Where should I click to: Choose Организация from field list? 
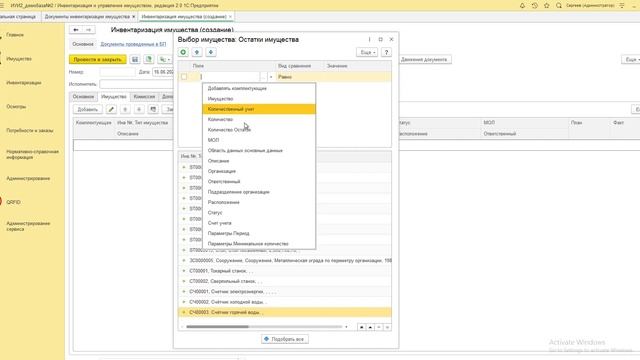[x=259, y=171]
